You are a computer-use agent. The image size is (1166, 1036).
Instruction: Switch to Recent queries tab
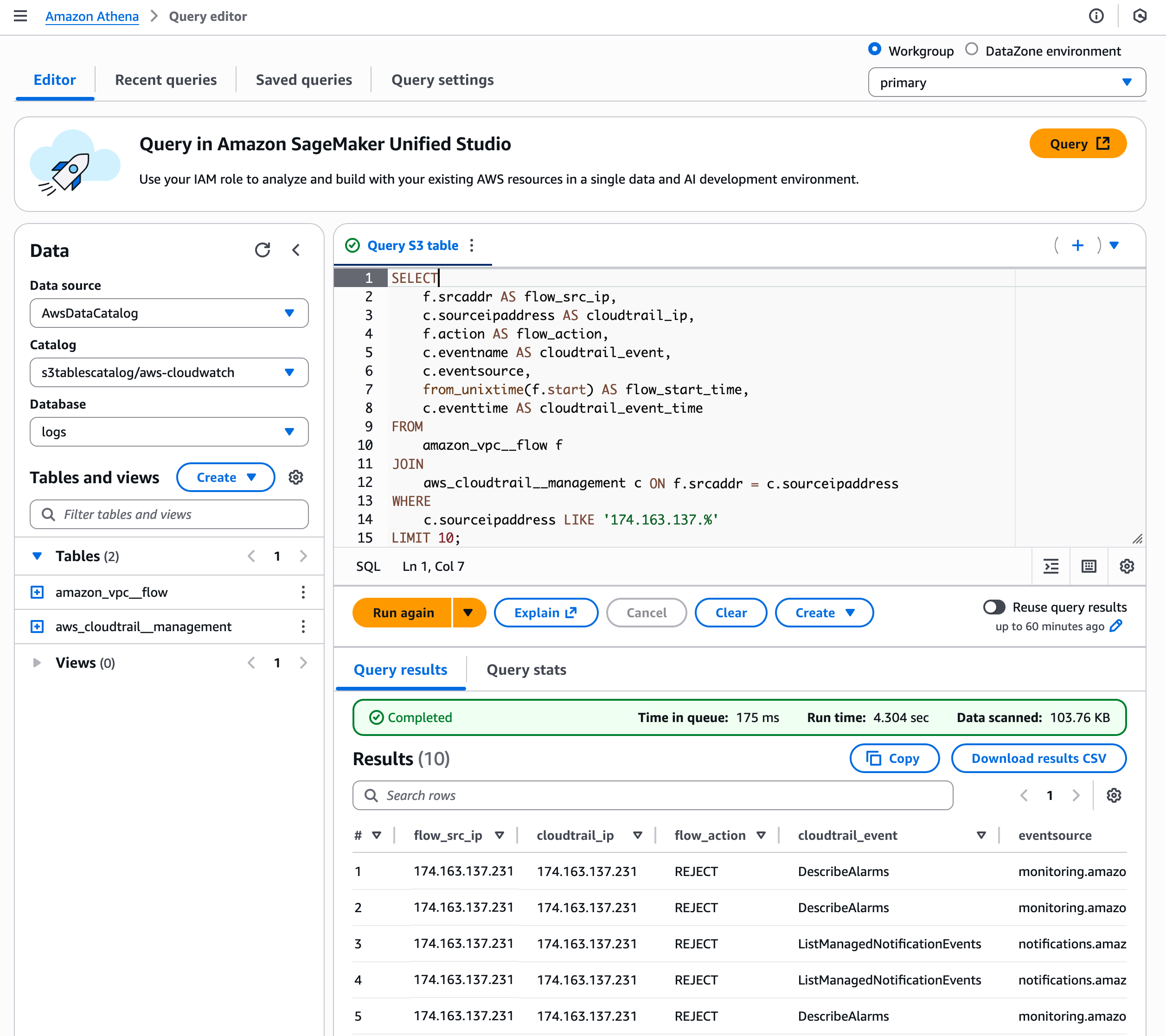coord(166,80)
